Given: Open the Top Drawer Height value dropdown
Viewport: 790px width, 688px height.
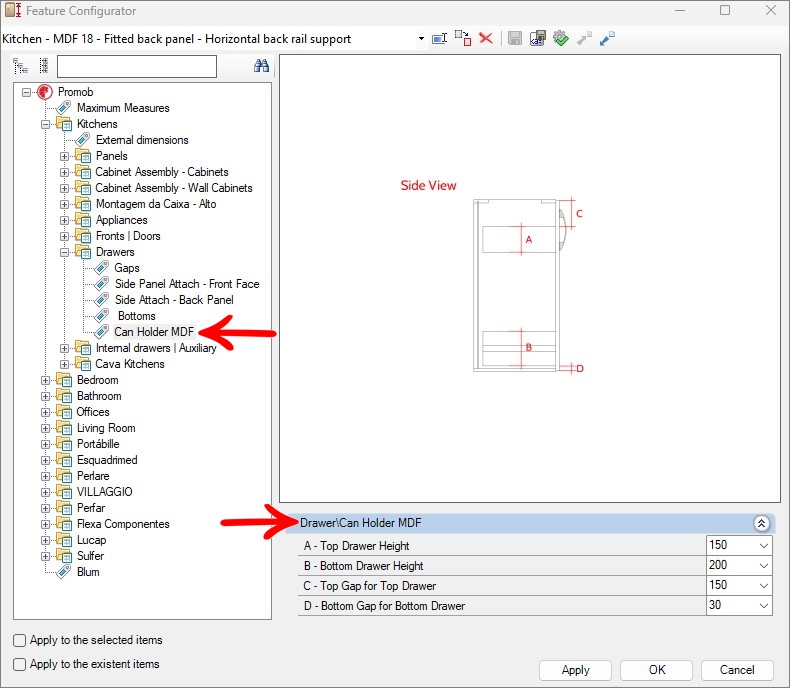Looking at the screenshot, I should point(764,545).
